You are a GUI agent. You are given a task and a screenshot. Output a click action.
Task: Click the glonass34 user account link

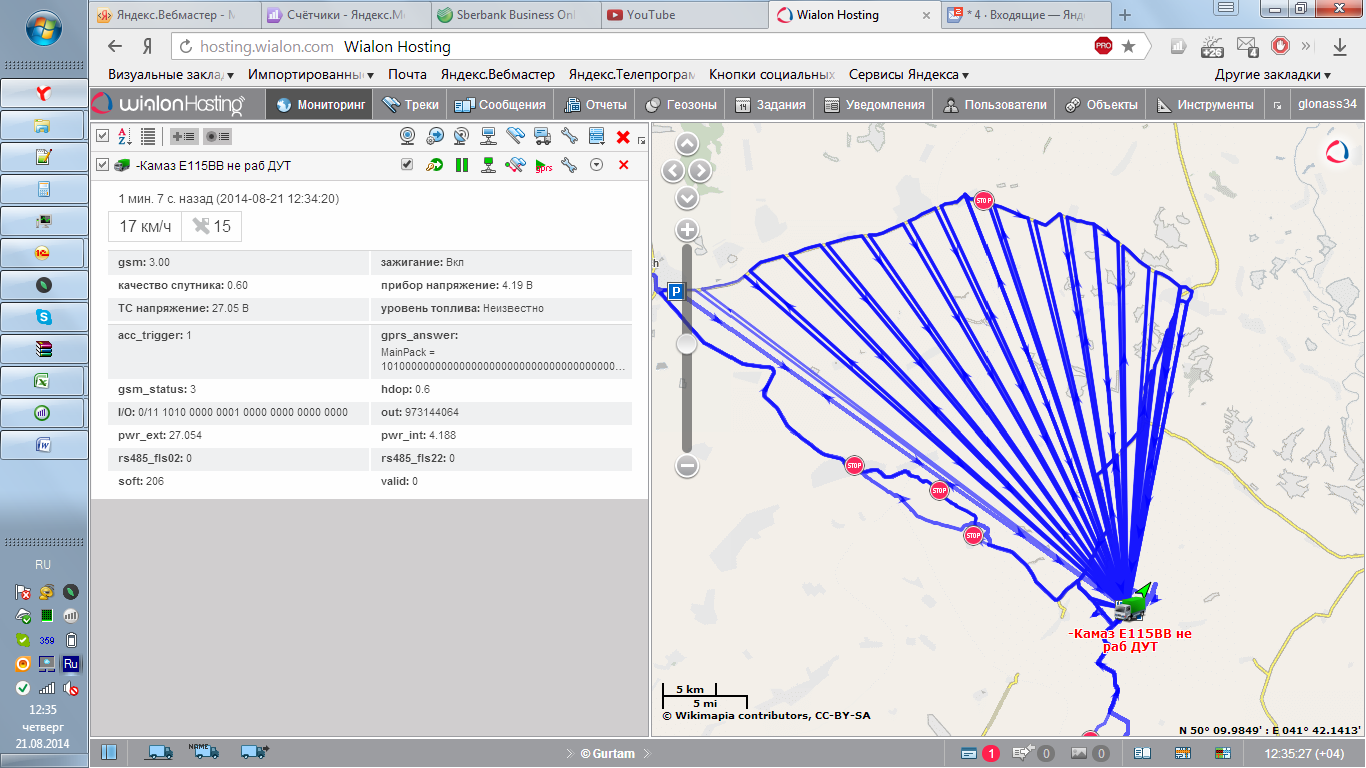point(1326,104)
